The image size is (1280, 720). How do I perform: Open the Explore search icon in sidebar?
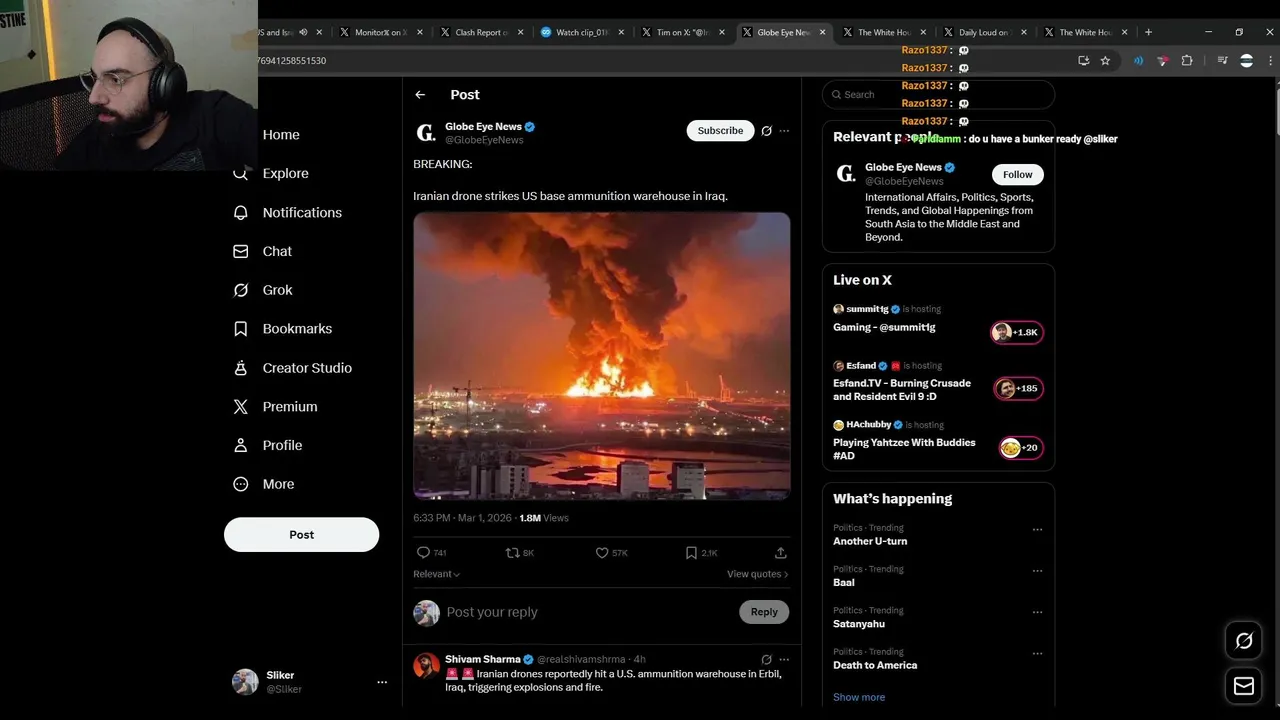tap(241, 174)
